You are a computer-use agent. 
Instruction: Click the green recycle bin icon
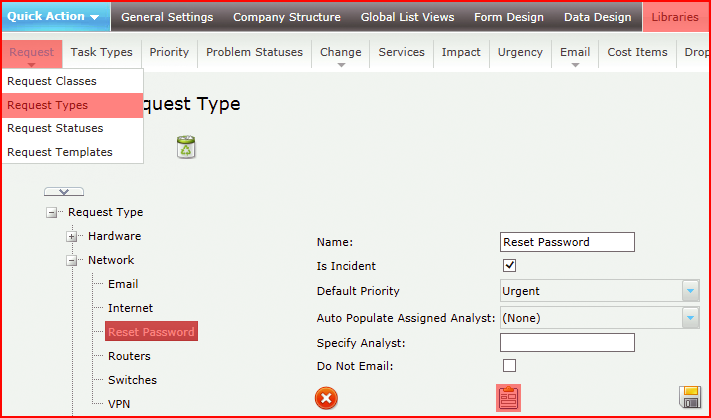click(x=186, y=147)
